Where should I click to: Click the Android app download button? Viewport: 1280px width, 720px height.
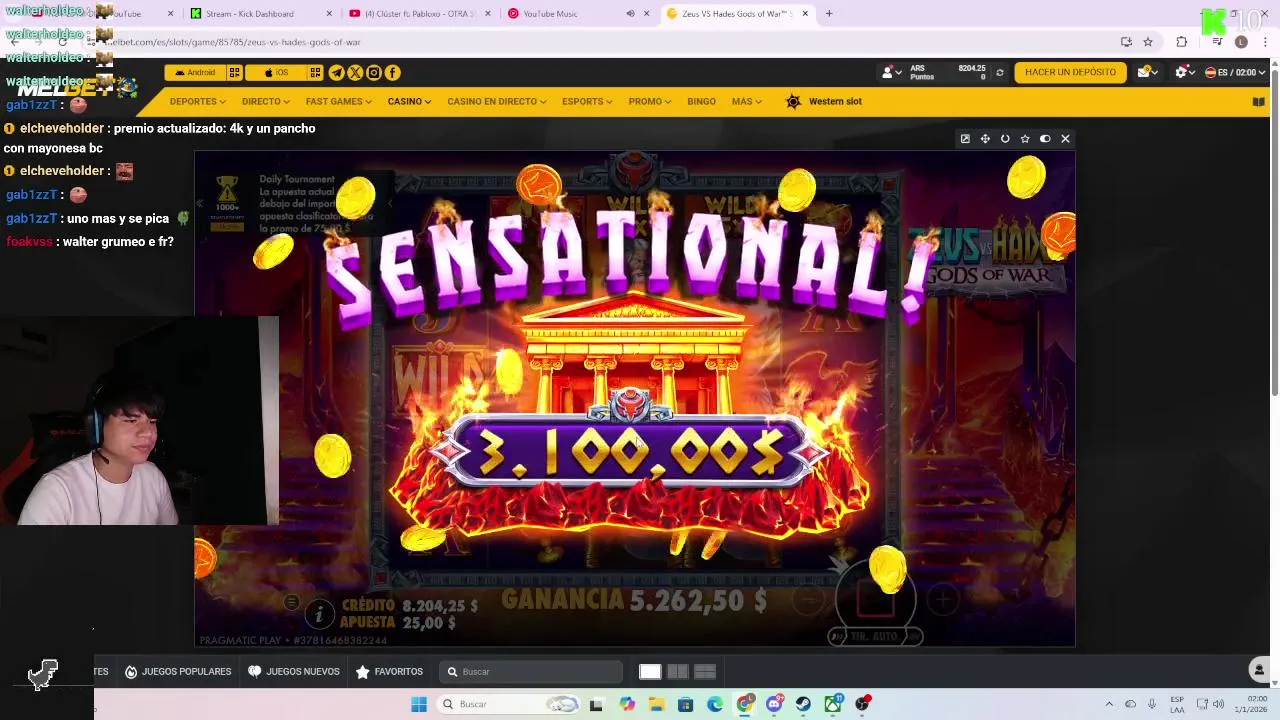pos(195,72)
